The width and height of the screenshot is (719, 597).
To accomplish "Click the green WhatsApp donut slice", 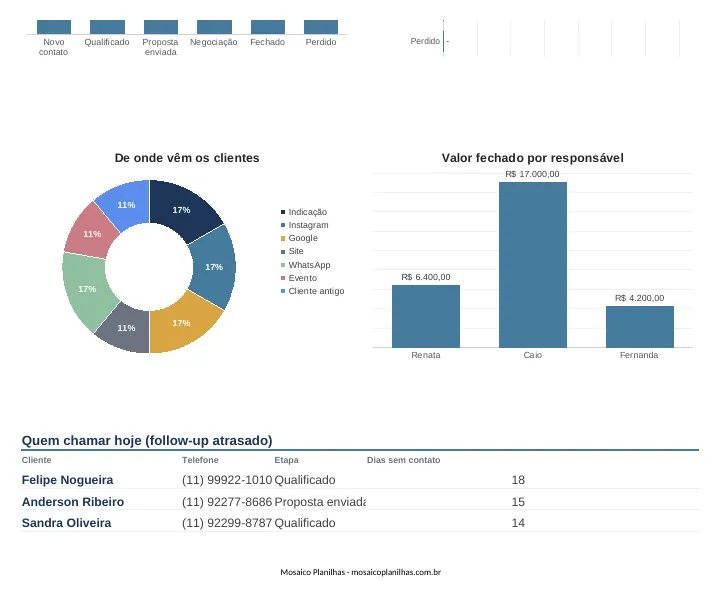I will [85, 290].
